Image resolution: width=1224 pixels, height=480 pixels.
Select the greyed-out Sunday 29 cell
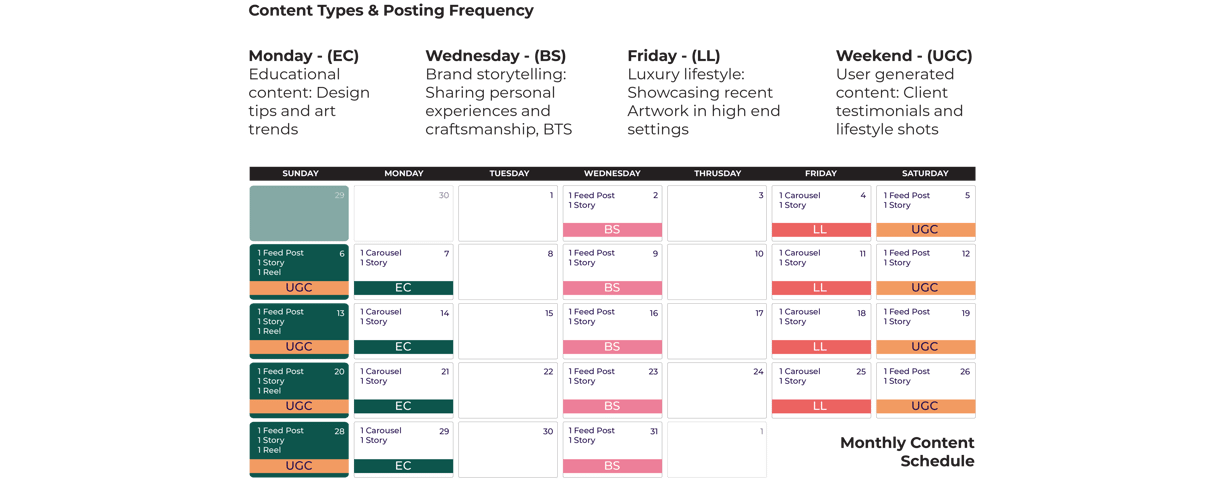[x=299, y=213]
